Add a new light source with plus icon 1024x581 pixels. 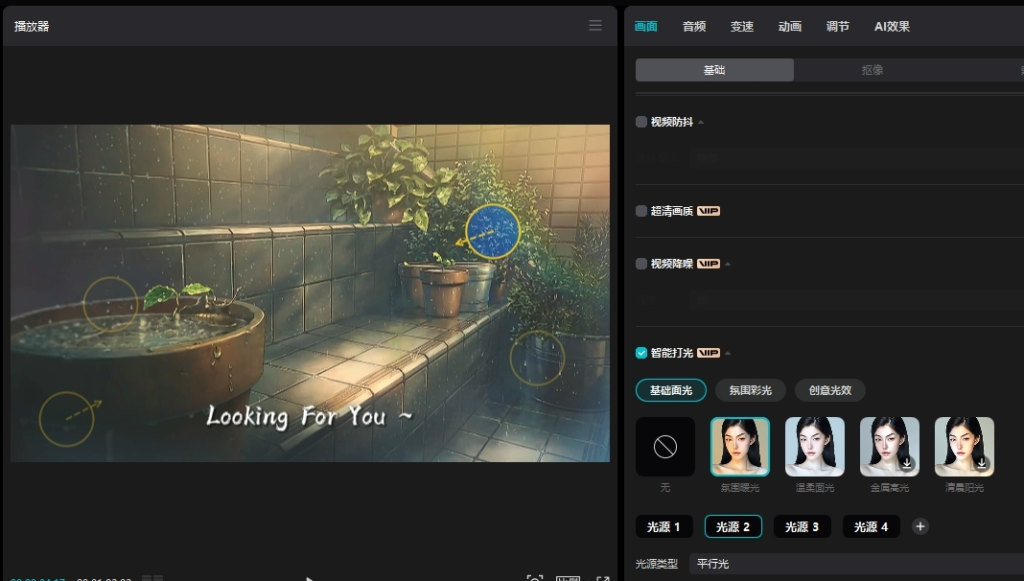[x=920, y=527]
